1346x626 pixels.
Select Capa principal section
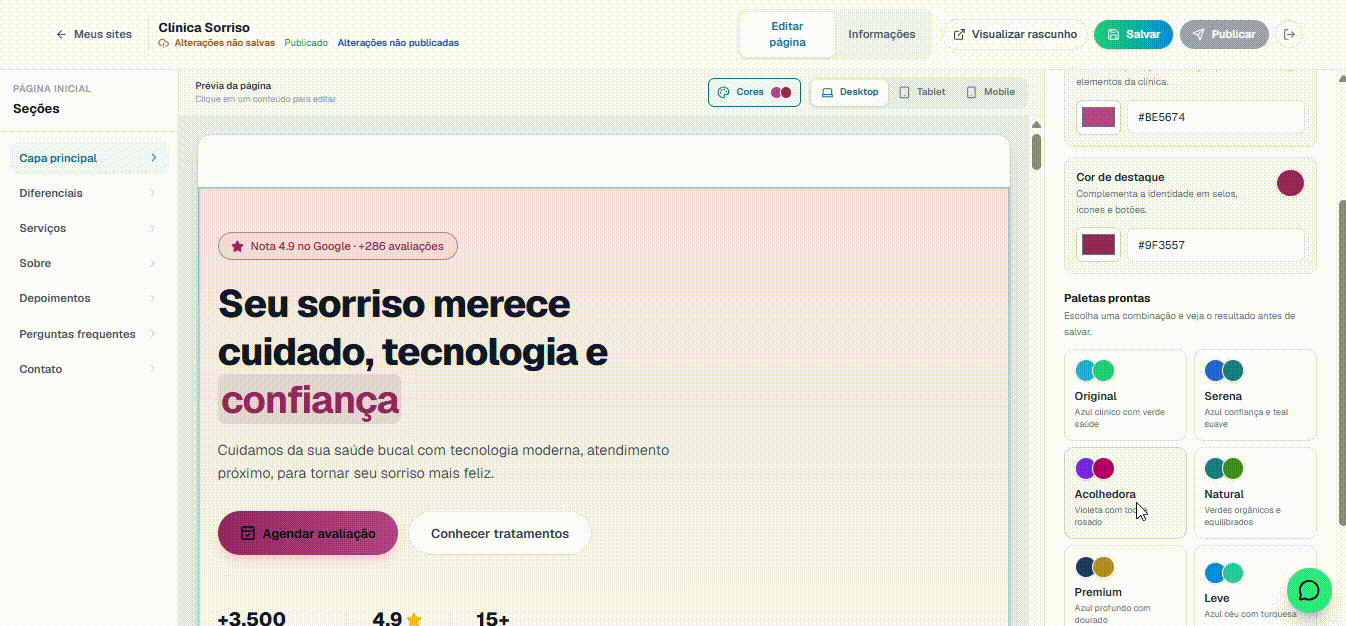click(89, 158)
